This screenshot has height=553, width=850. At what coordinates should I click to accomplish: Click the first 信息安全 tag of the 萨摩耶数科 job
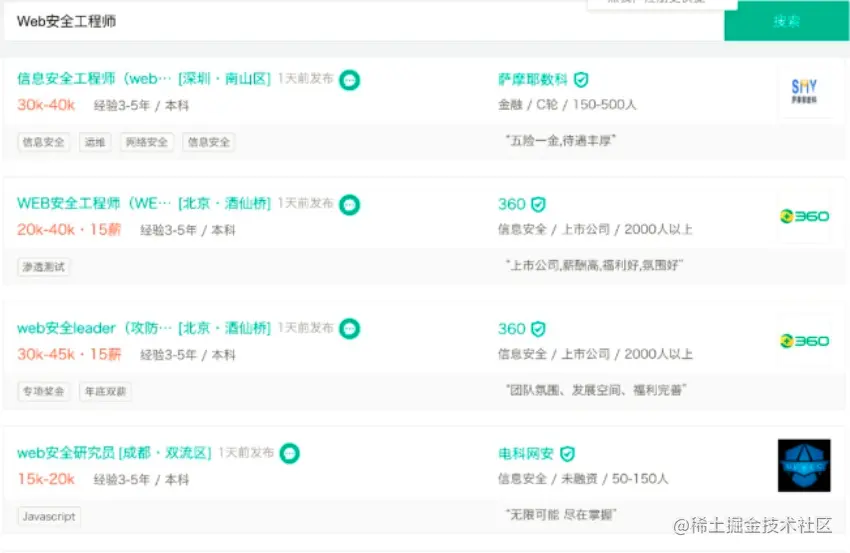point(43,142)
